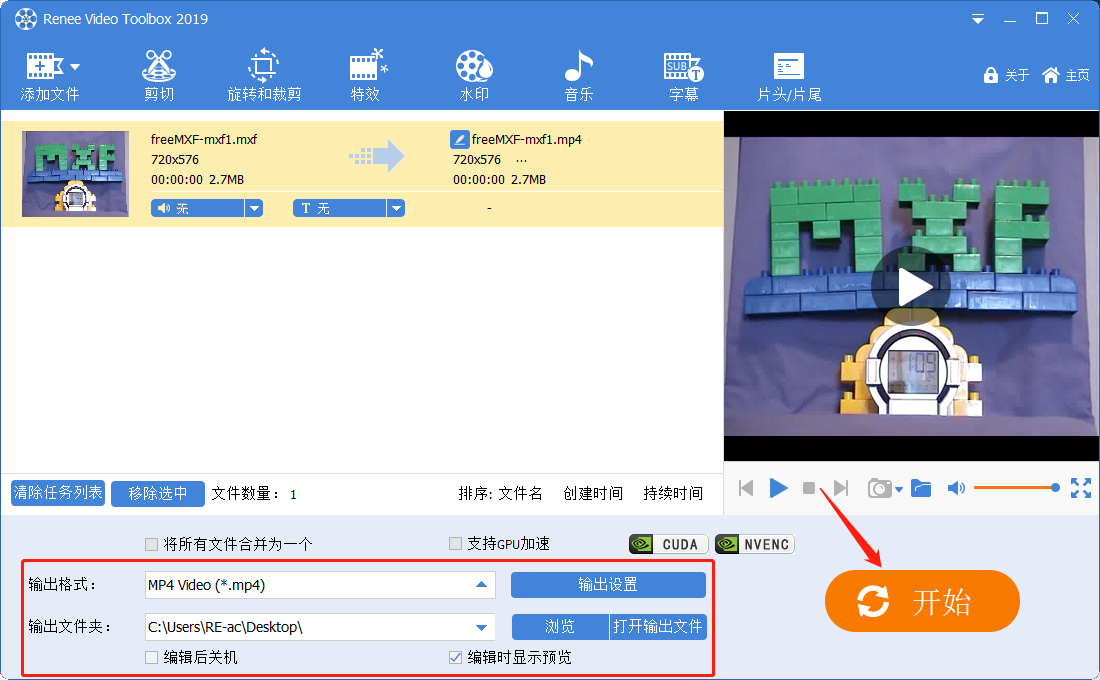Disable 编辑时显示预览 preview checkbox

455,657
